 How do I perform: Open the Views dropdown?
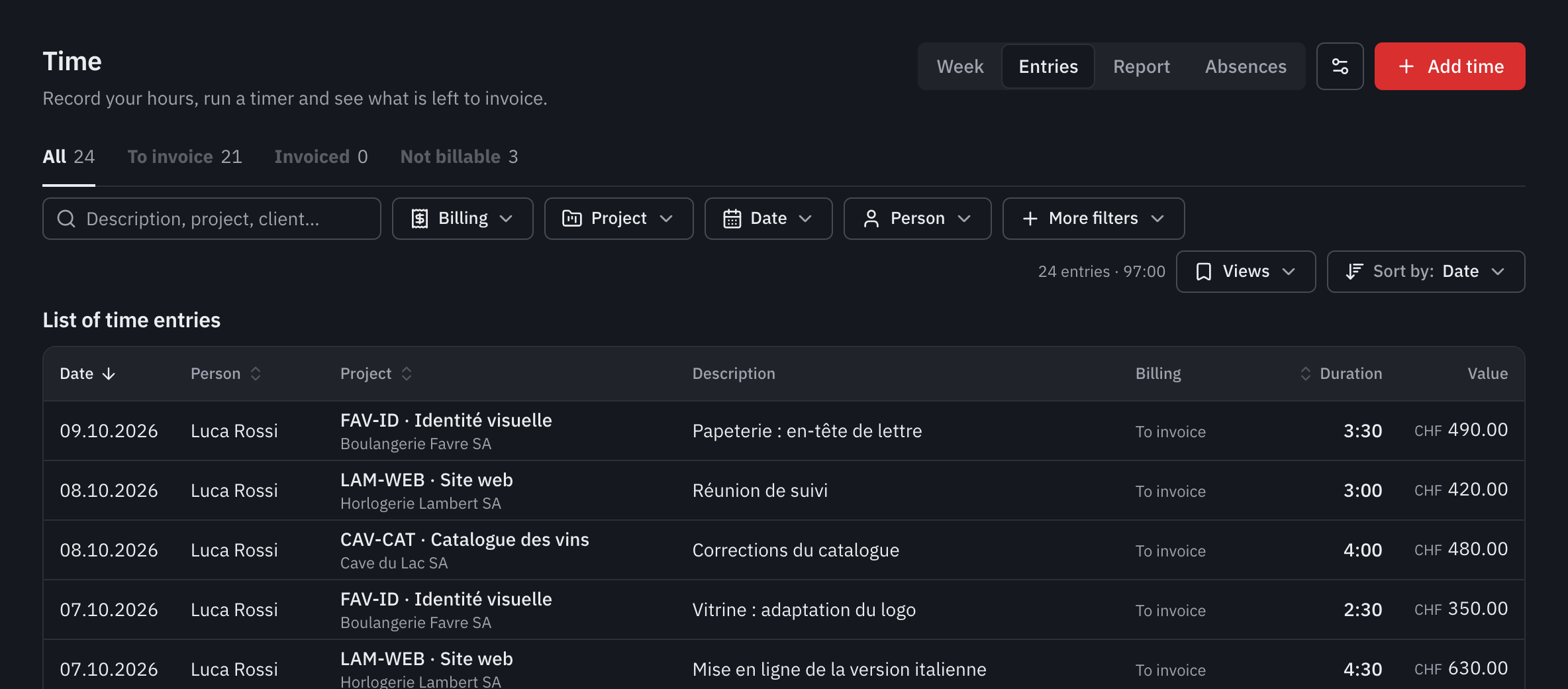1246,272
